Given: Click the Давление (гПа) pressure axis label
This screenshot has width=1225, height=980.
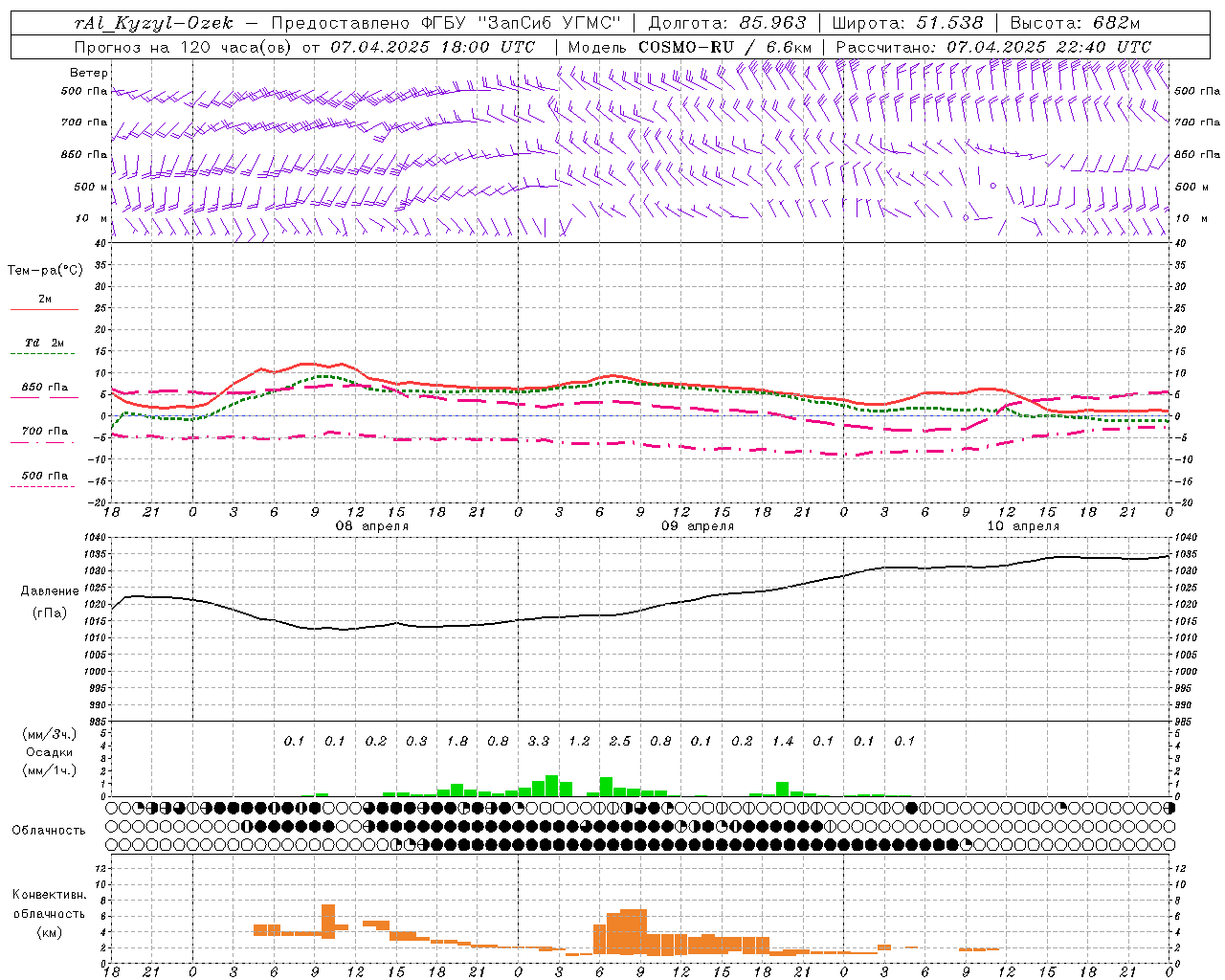Looking at the screenshot, I should click(50, 602).
